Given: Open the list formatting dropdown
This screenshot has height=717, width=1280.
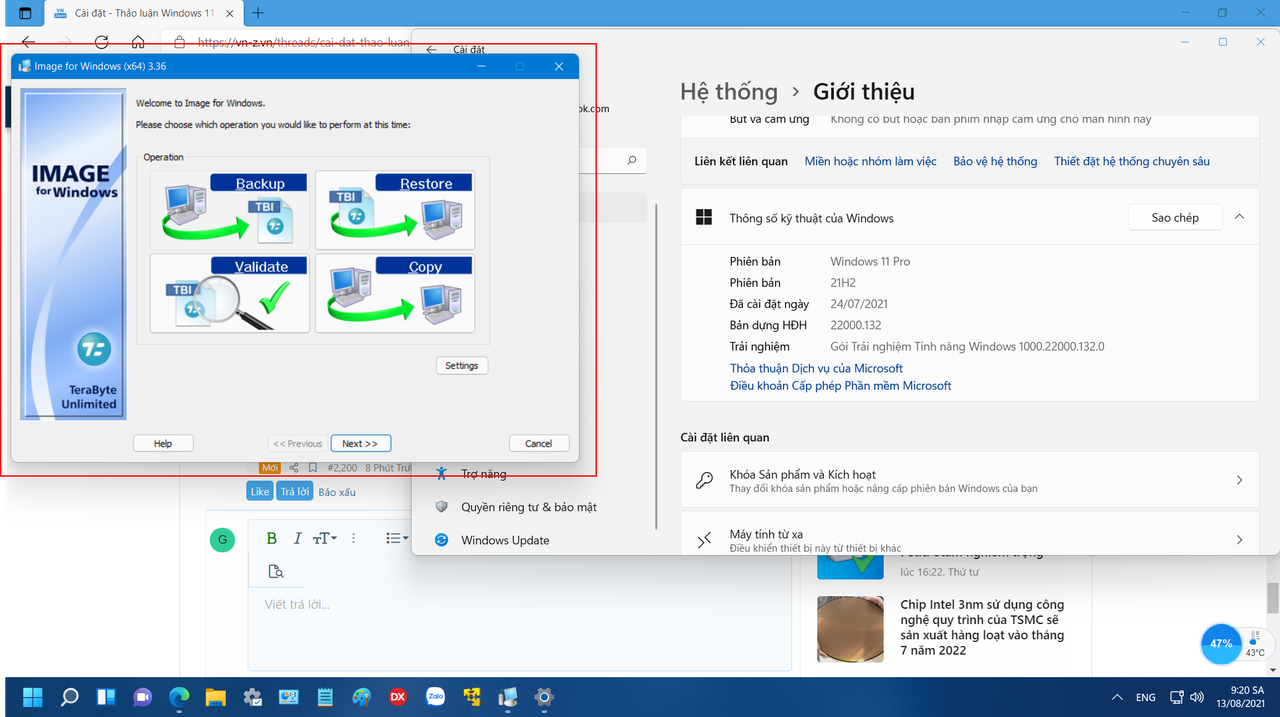Looking at the screenshot, I should (x=397, y=538).
